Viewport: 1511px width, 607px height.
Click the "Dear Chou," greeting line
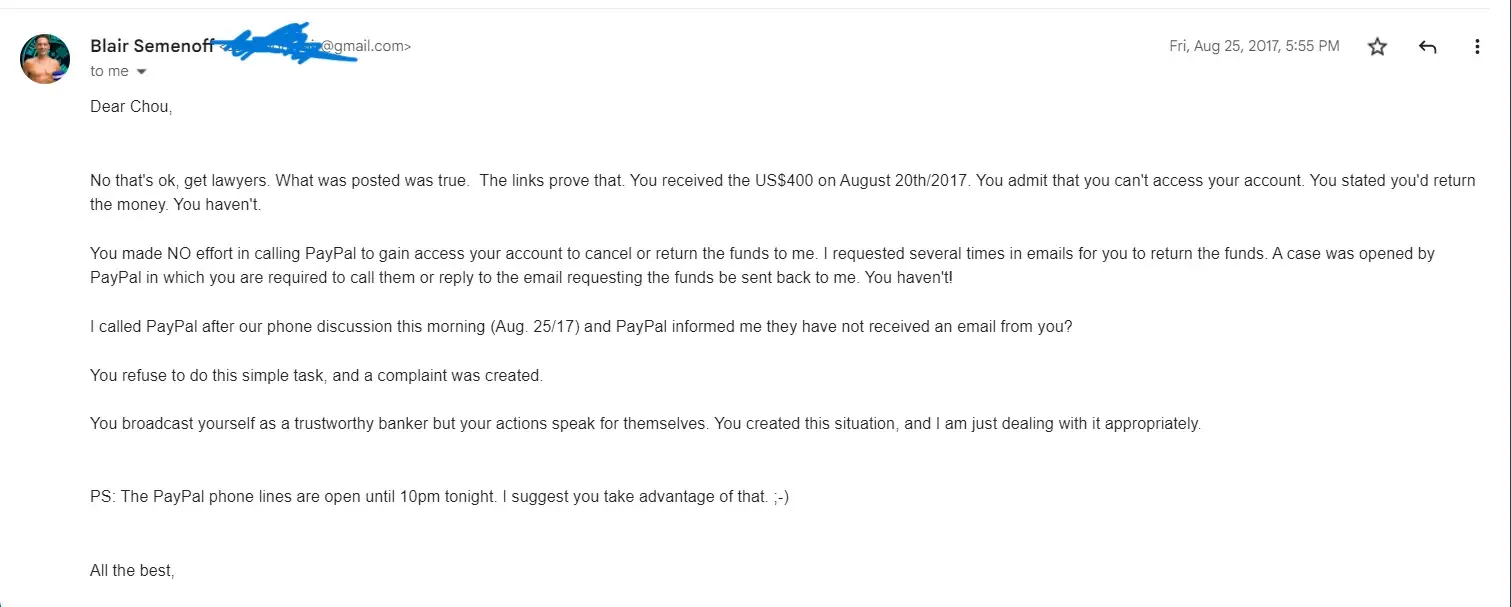[131, 107]
